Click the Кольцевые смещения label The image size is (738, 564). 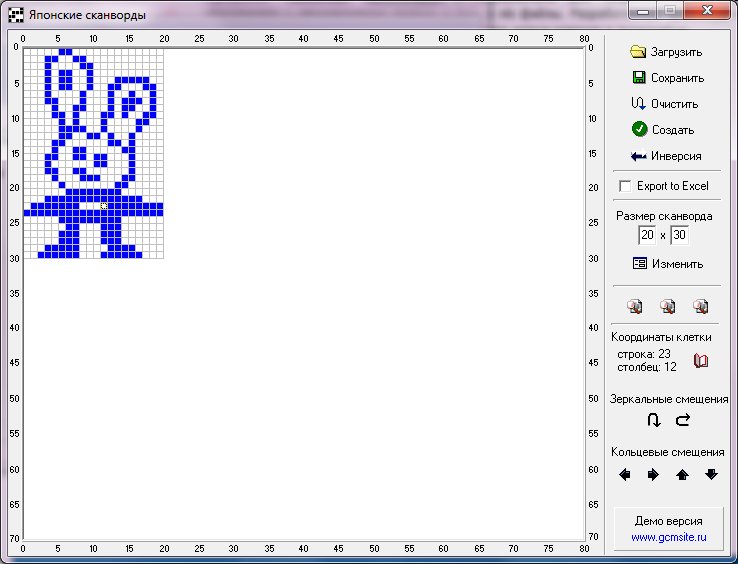point(667,452)
